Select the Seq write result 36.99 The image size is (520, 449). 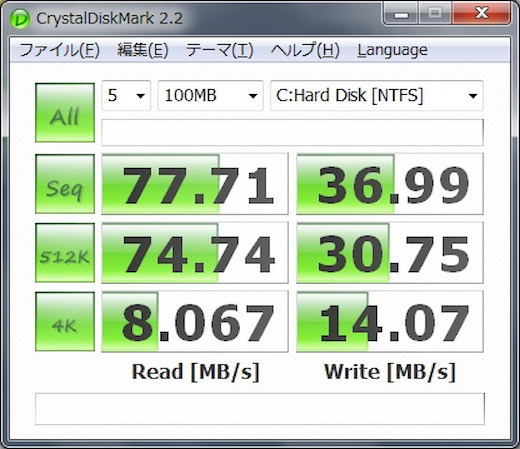pos(390,184)
